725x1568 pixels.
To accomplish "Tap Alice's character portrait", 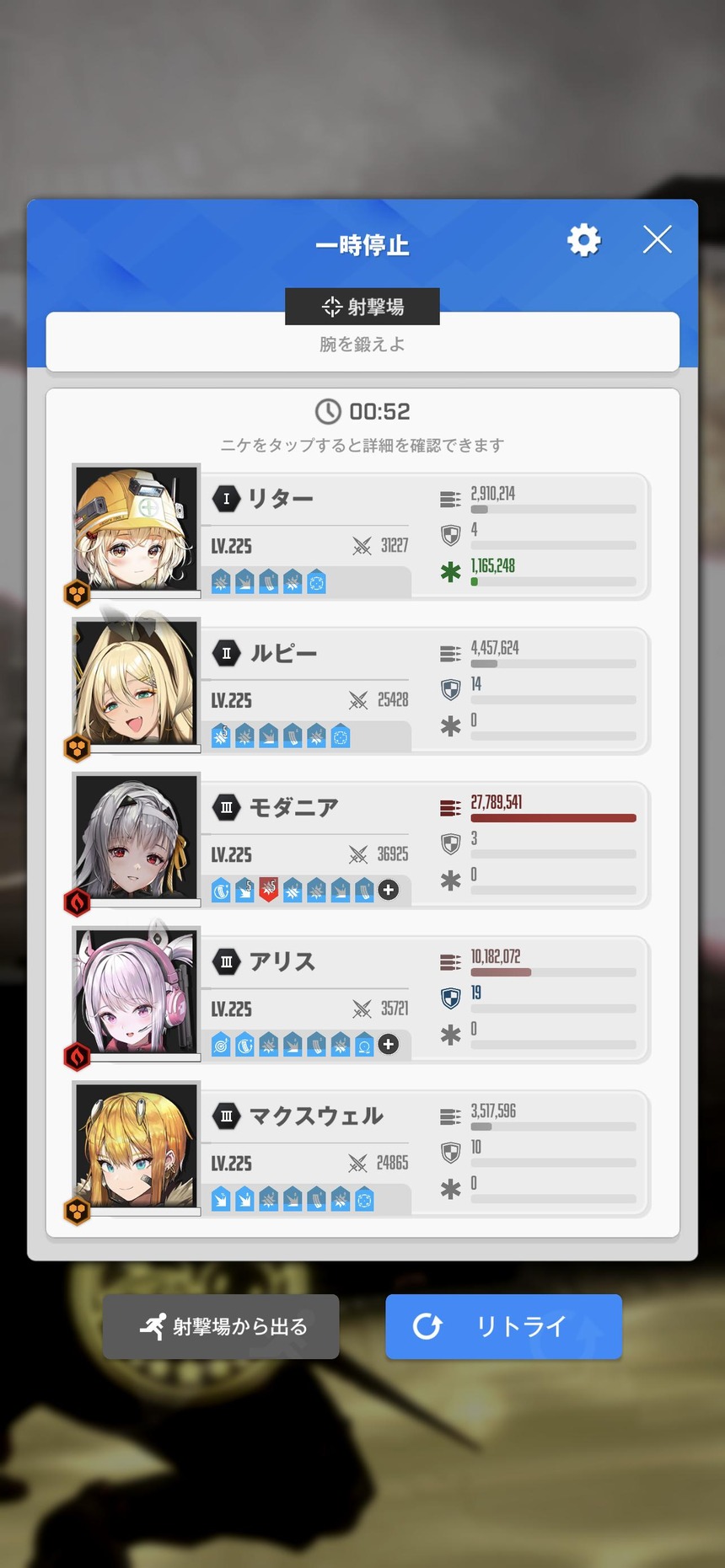I will coord(136,991).
